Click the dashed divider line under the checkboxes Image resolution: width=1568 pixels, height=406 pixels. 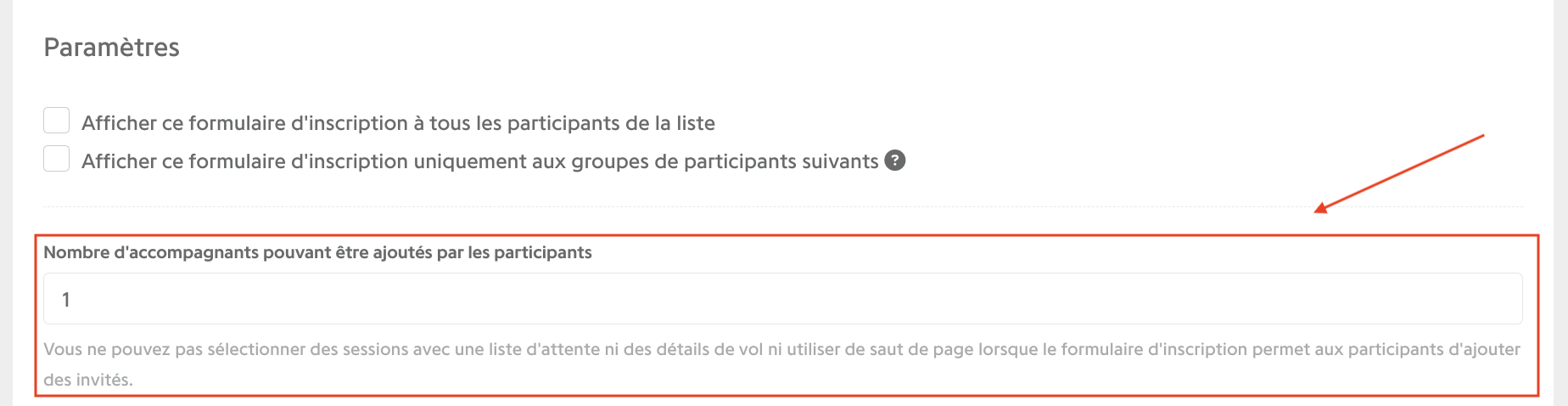click(783, 206)
